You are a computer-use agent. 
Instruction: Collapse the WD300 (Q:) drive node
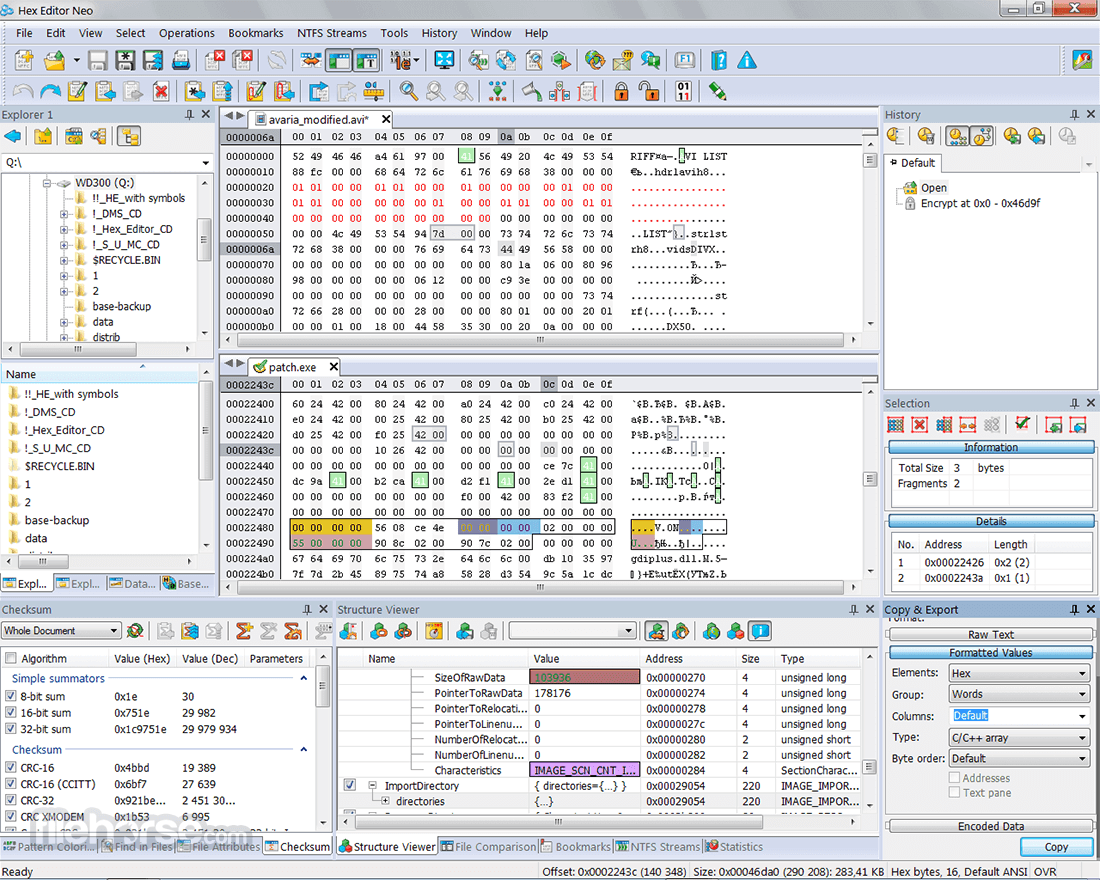click(x=47, y=183)
